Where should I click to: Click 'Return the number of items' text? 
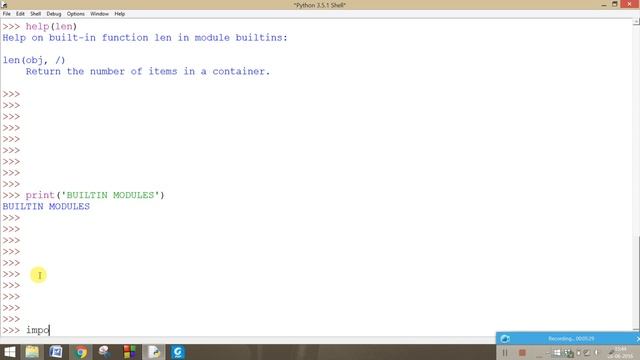(148, 71)
